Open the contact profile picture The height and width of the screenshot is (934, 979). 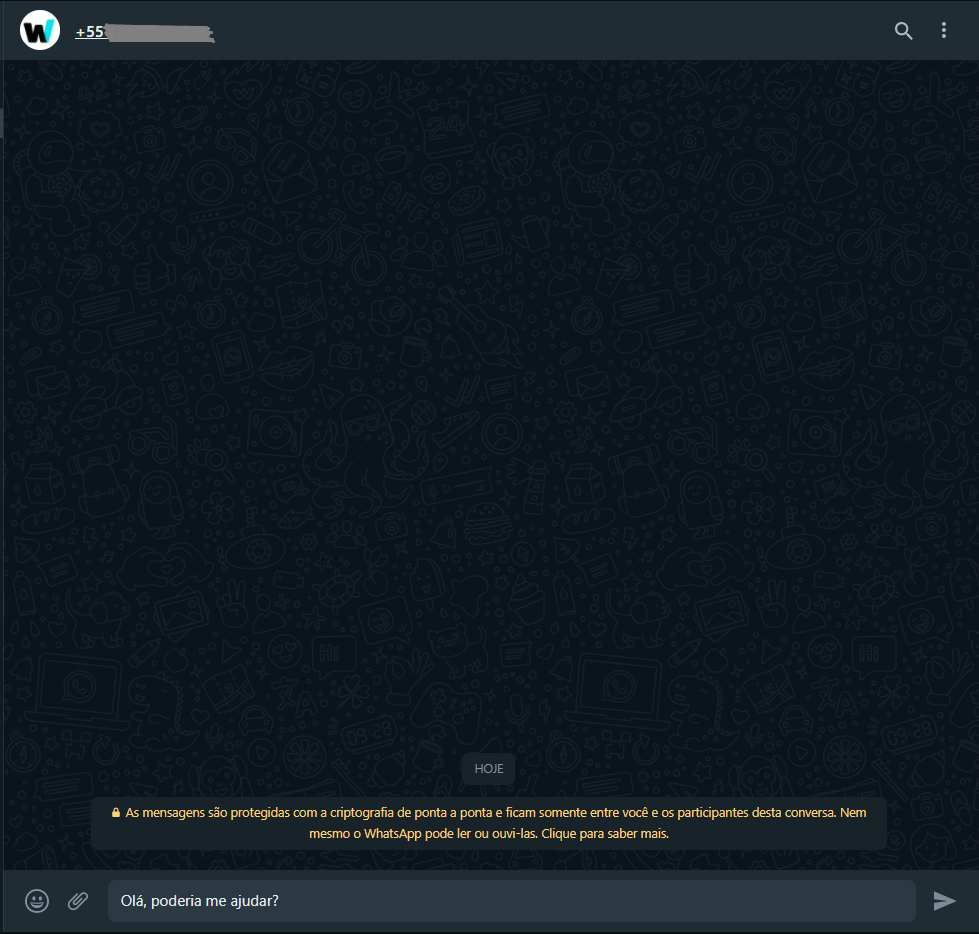pyautogui.click(x=40, y=30)
